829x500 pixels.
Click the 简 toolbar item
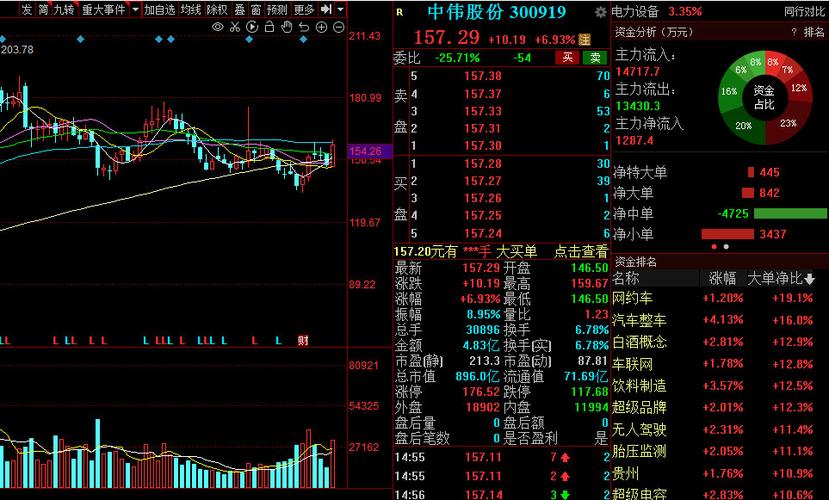point(43,10)
